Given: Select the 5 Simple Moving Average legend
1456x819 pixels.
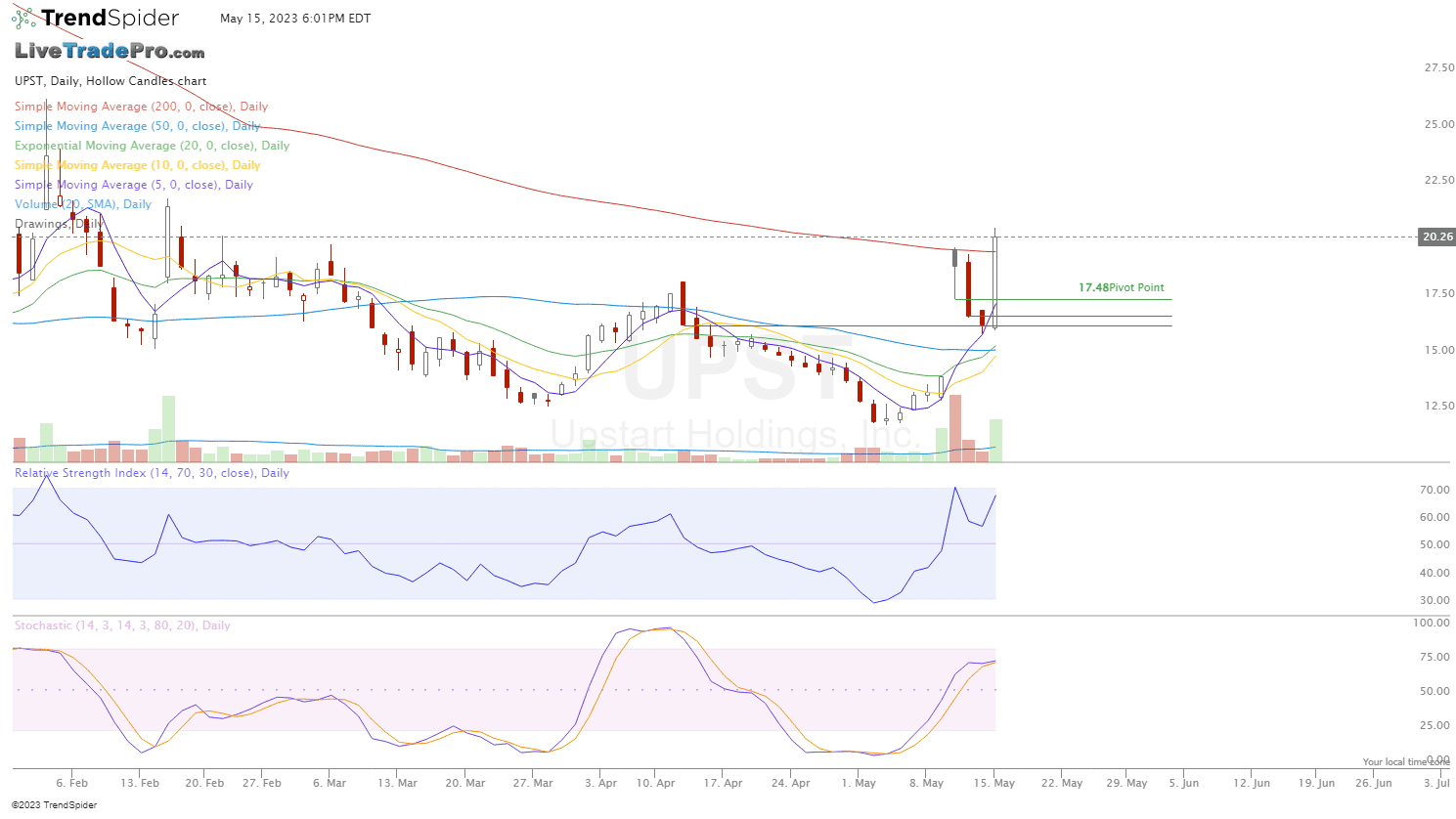Looking at the screenshot, I should click(x=133, y=185).
